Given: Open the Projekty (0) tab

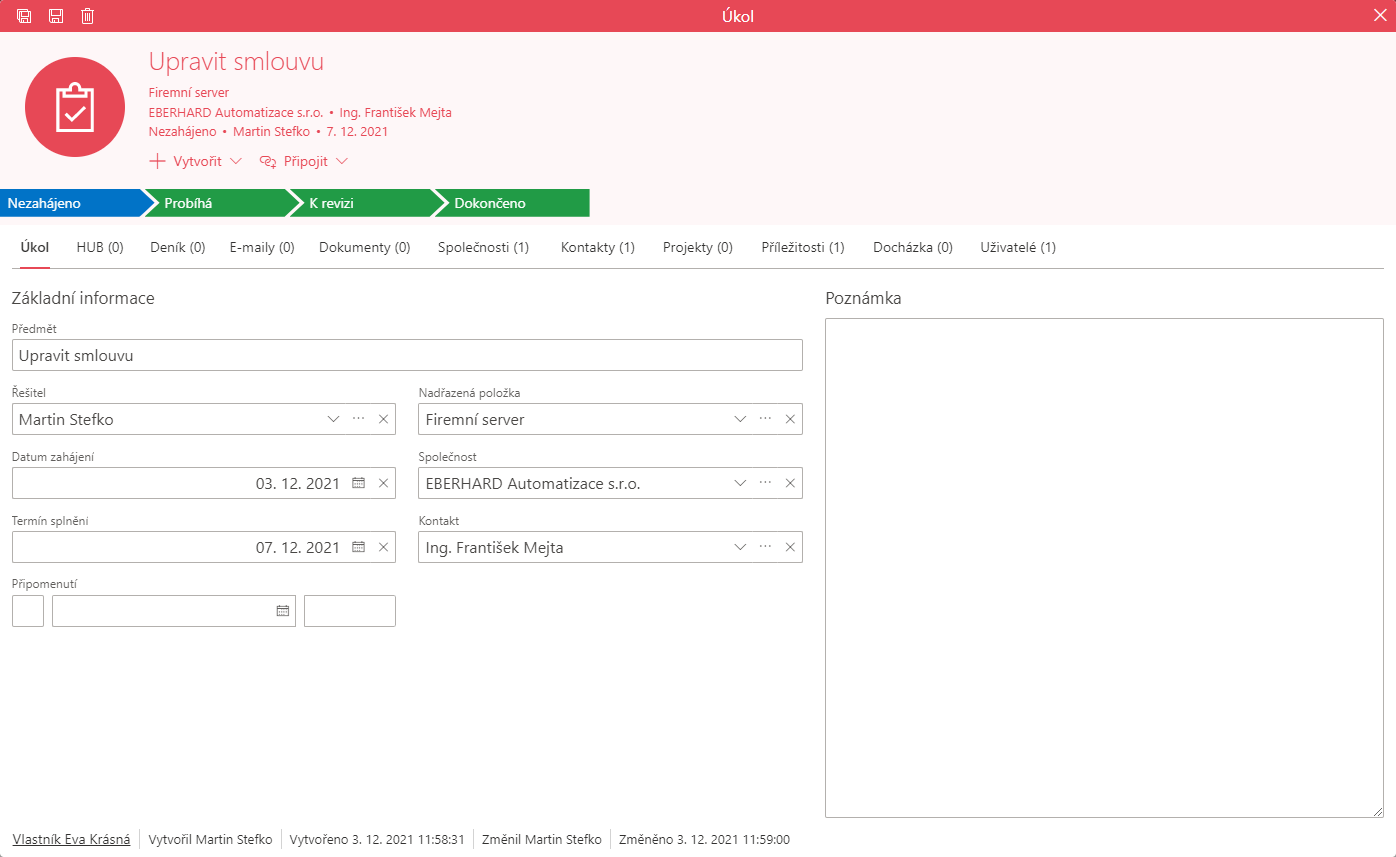Looking at the screenshot, I should (698, 247).
